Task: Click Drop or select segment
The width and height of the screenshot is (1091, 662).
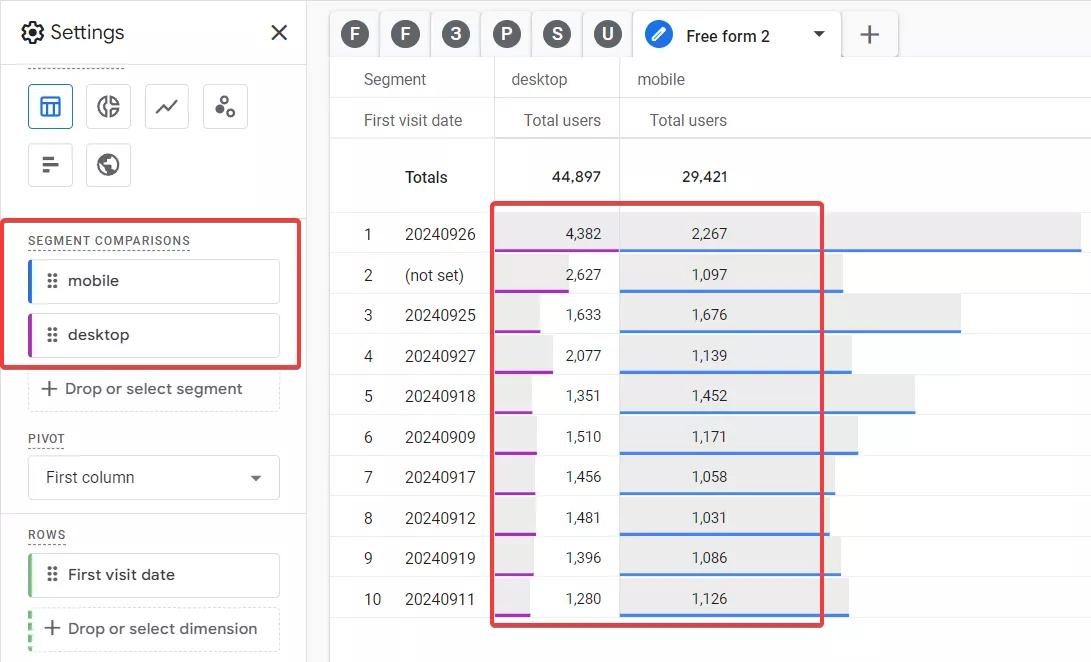Action: point(154,389)
